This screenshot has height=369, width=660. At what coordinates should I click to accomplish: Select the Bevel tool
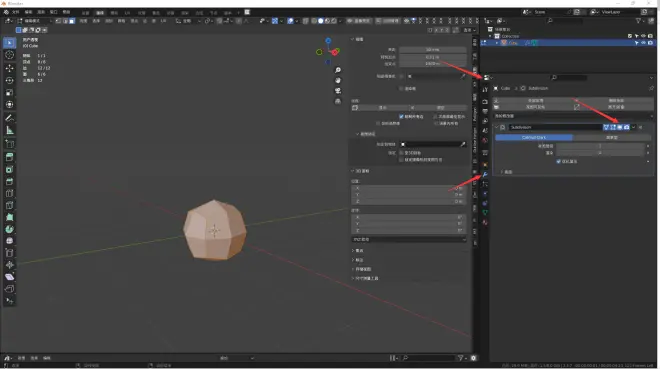pos(10,181)
